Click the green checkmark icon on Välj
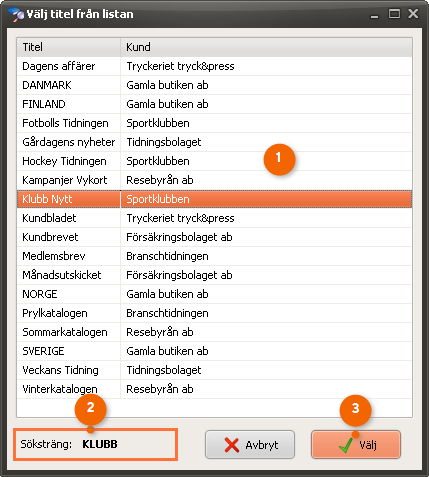Image resolution: width=429 pixels, height=477 pixels. tap(346, 445)
